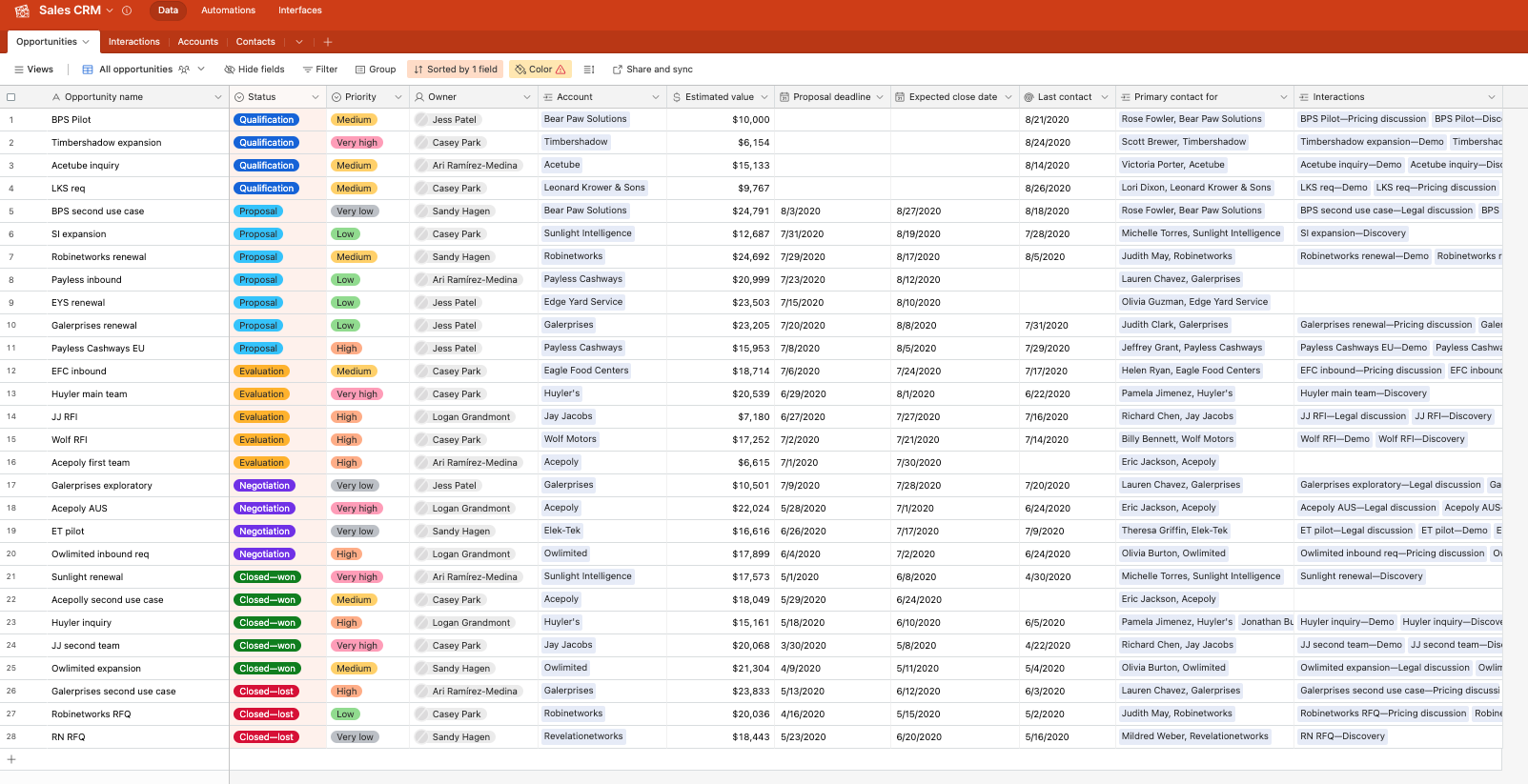Image resolution: width=1528 pixels, height=784 pixels.
Task: Click the Proposal deadline calendar icon
Action: [784, 97]
